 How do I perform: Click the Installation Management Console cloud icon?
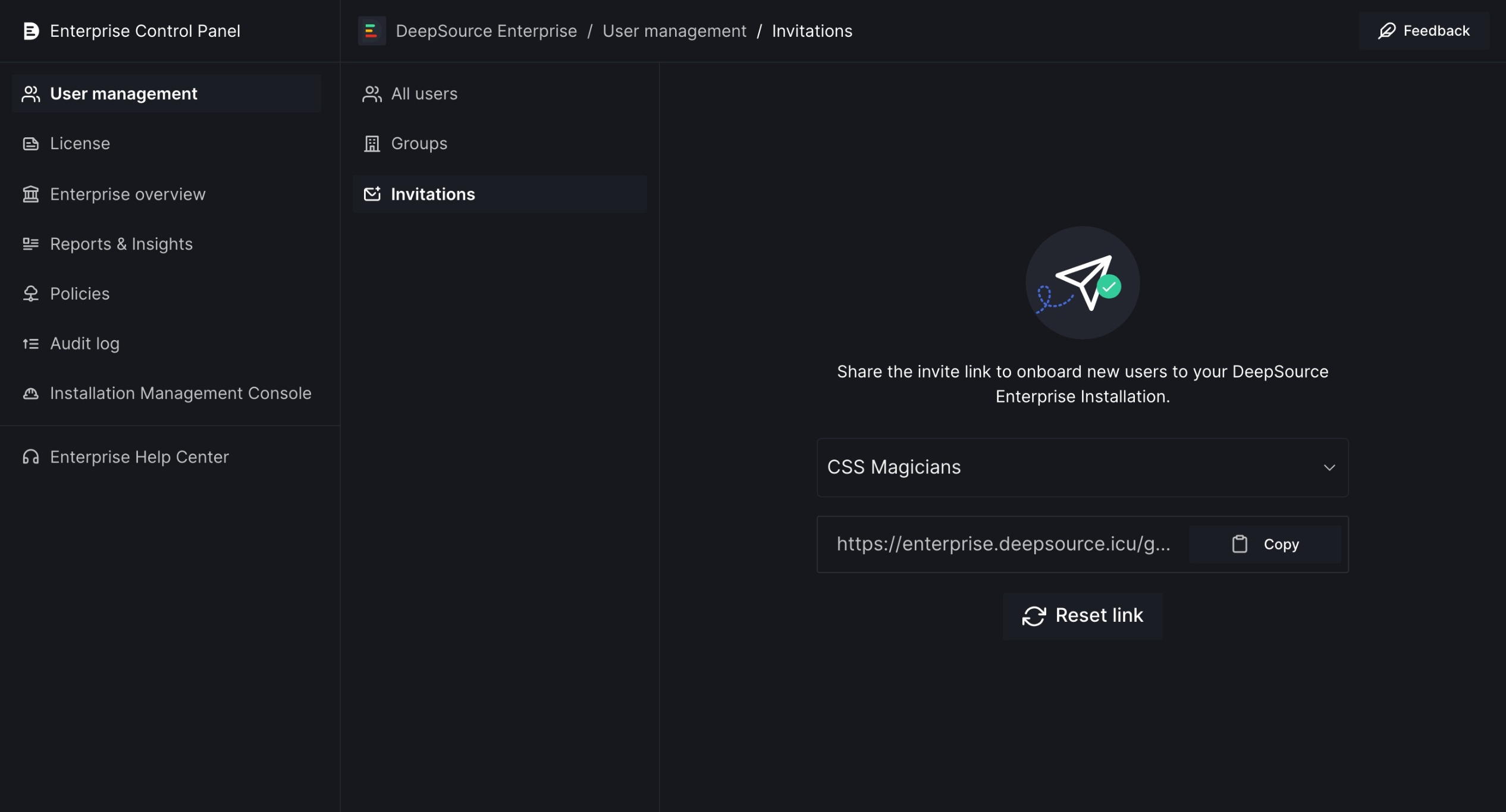point(31,393)
